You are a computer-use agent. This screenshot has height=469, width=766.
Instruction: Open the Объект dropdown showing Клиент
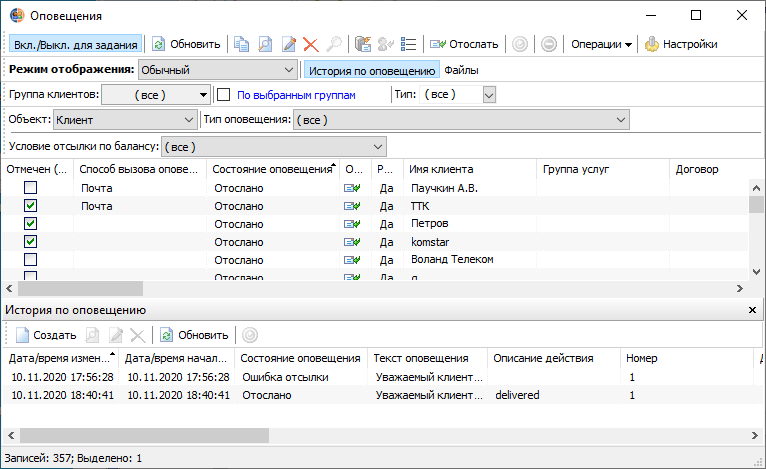pos(125,120)
